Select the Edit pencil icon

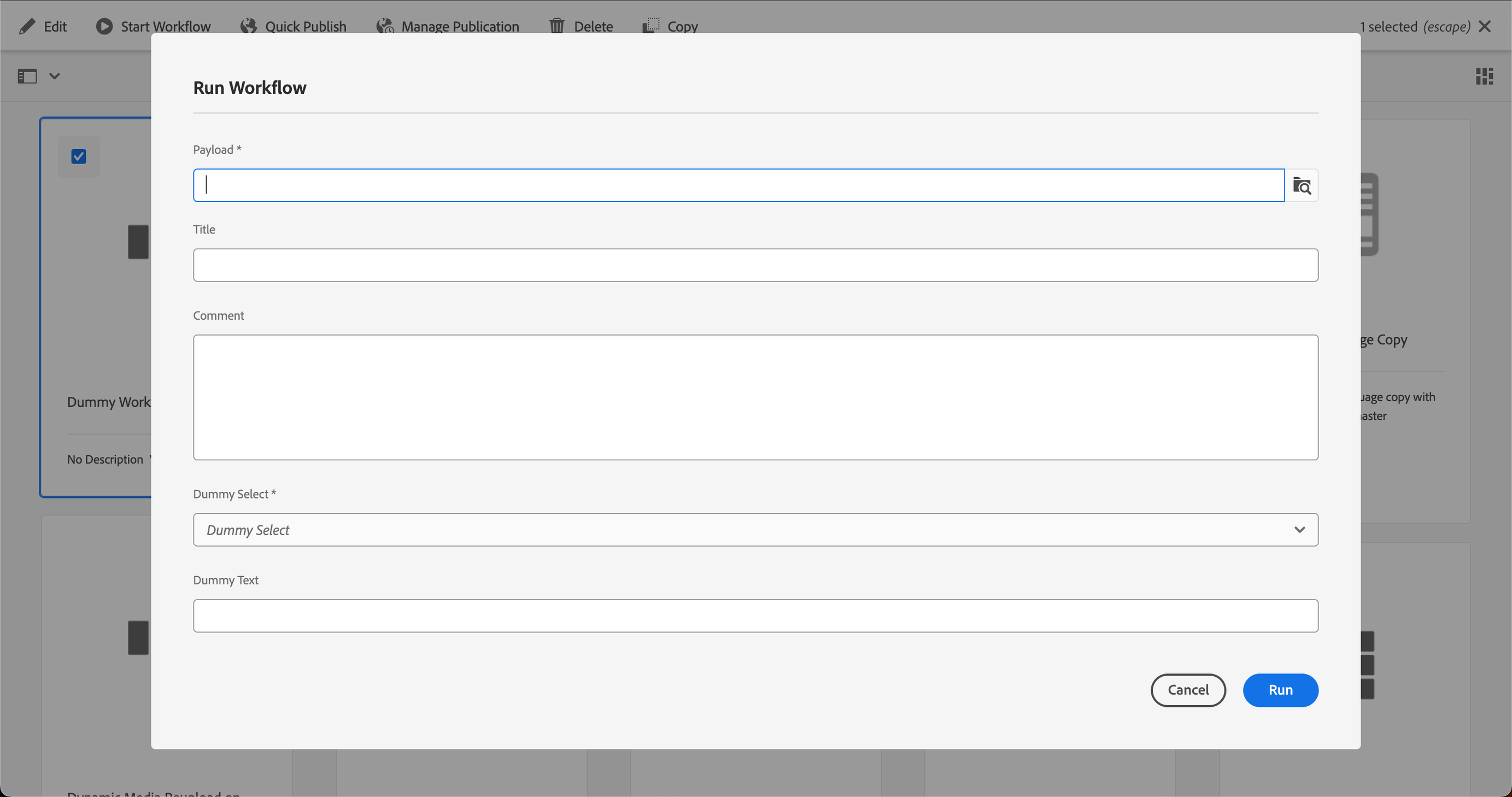[27, 26]
